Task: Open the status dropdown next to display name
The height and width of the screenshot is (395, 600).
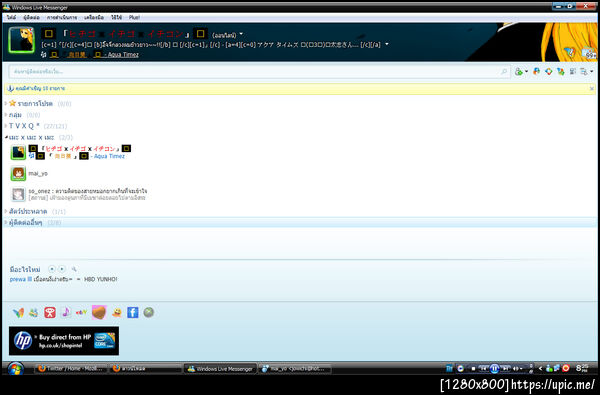Action: 241,34
